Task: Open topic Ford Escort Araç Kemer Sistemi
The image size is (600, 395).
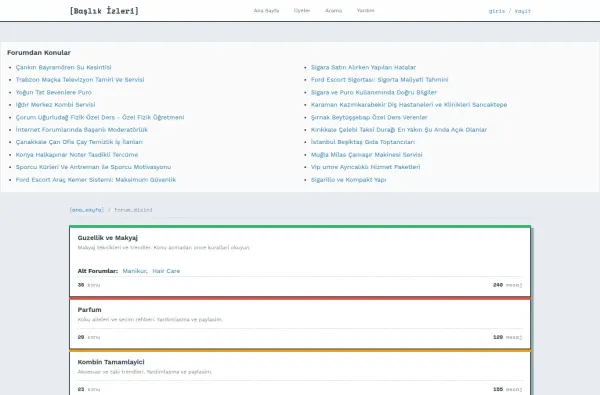Action: 96,180
